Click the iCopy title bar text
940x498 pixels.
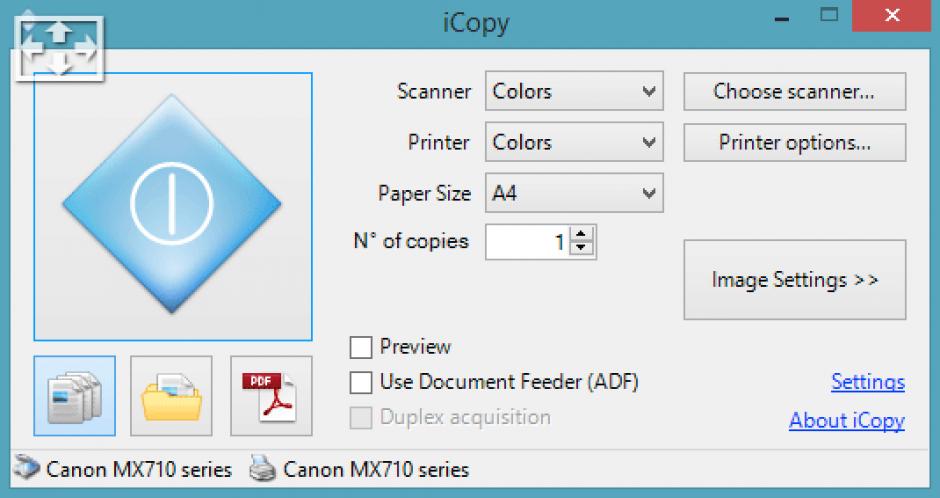(476, 23)
